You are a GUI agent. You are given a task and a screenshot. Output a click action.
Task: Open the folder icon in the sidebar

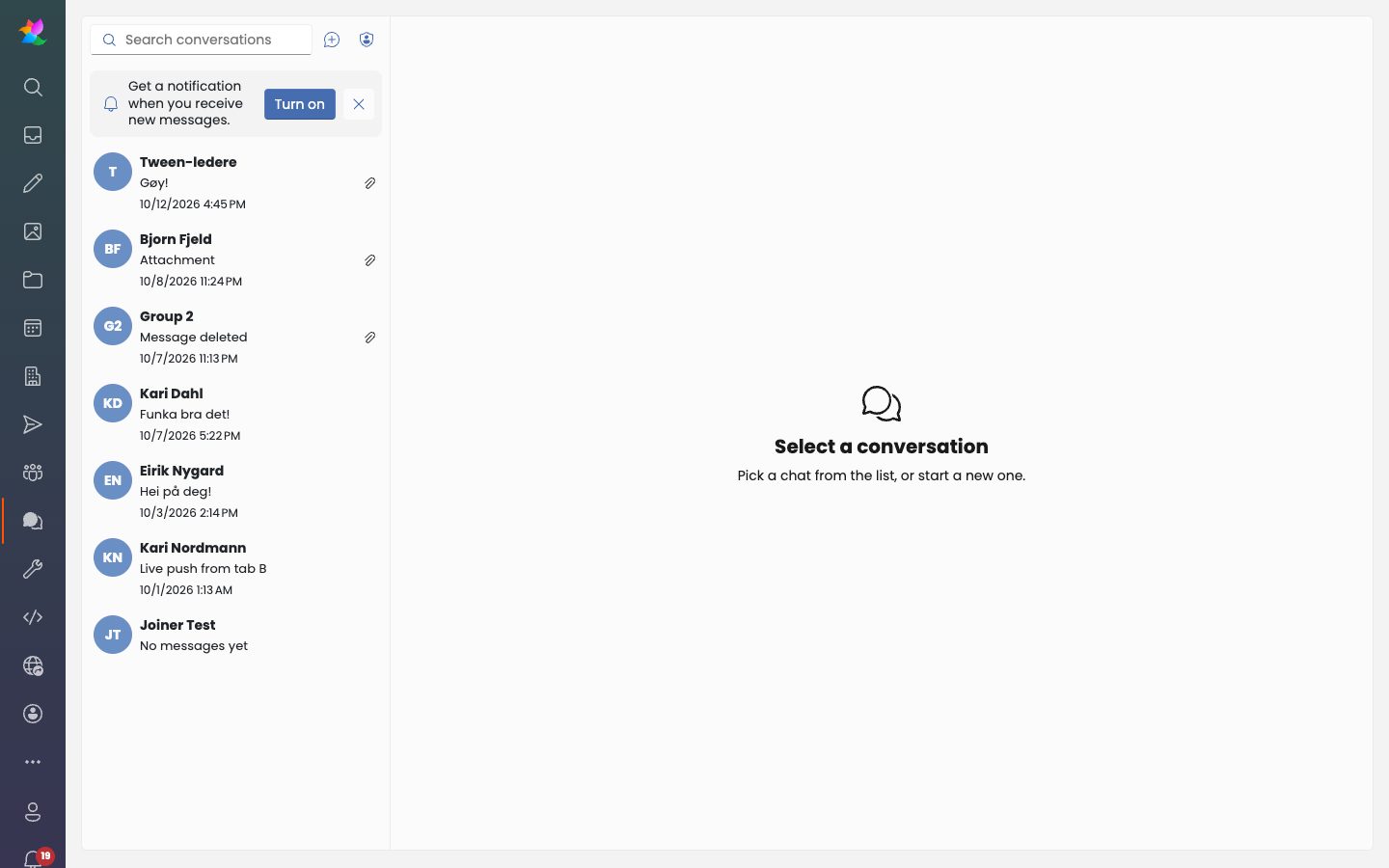click(x=33, y=280)
